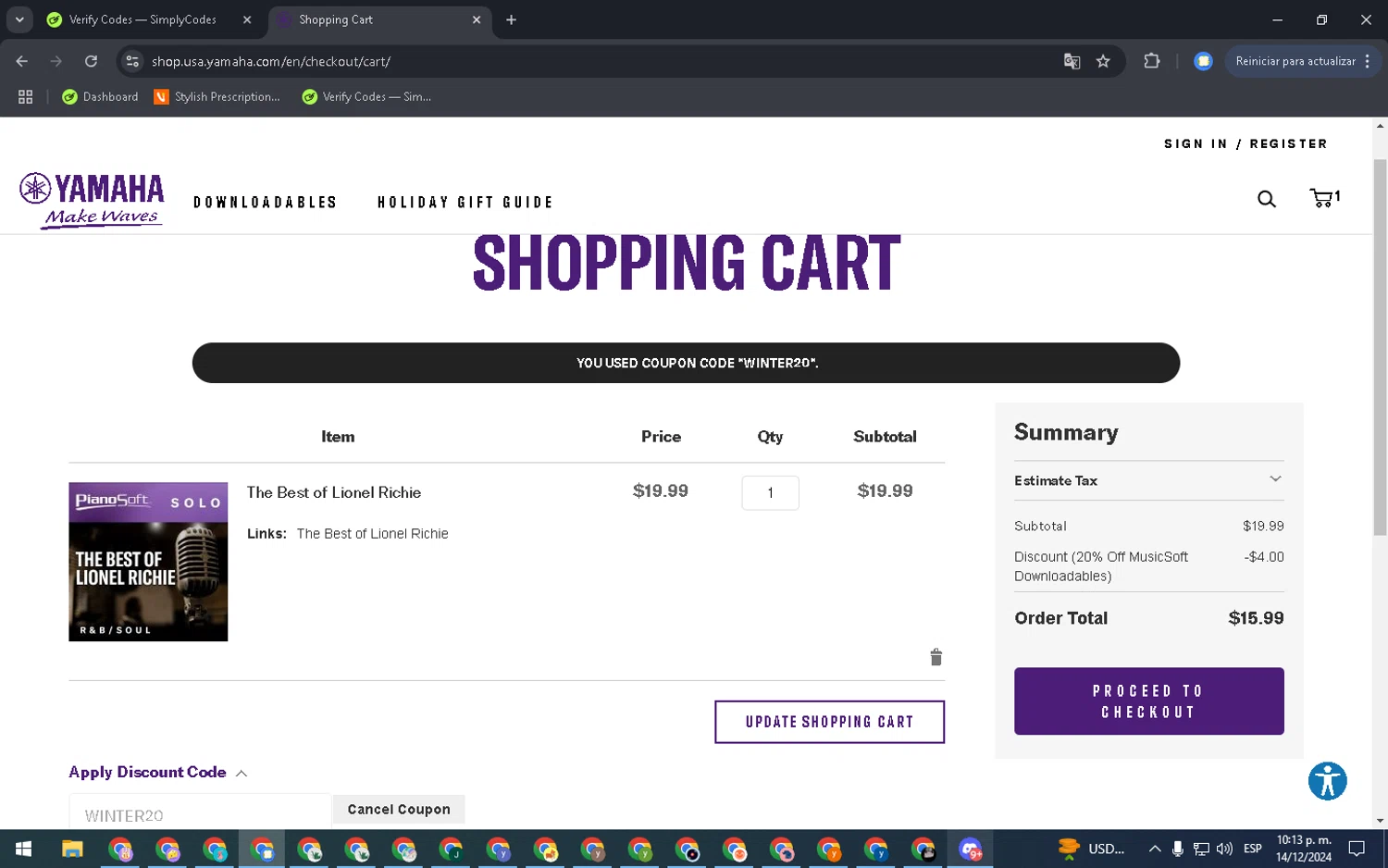Open Windows Start menu
Screen dimensions: 1388x868
[x=23, y=849]
